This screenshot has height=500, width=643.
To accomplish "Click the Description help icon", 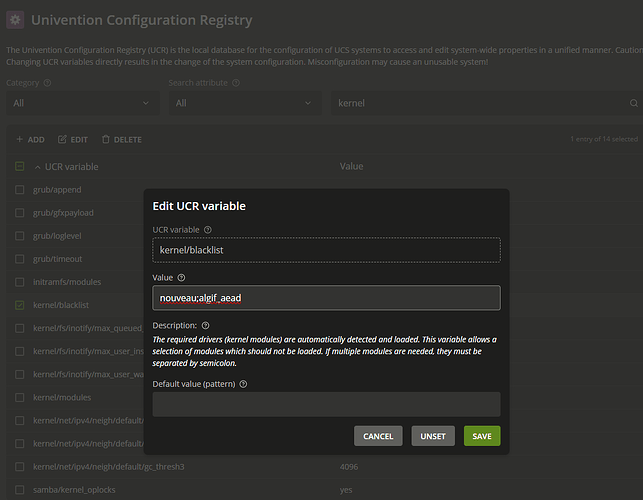I will tap(205, 325).
